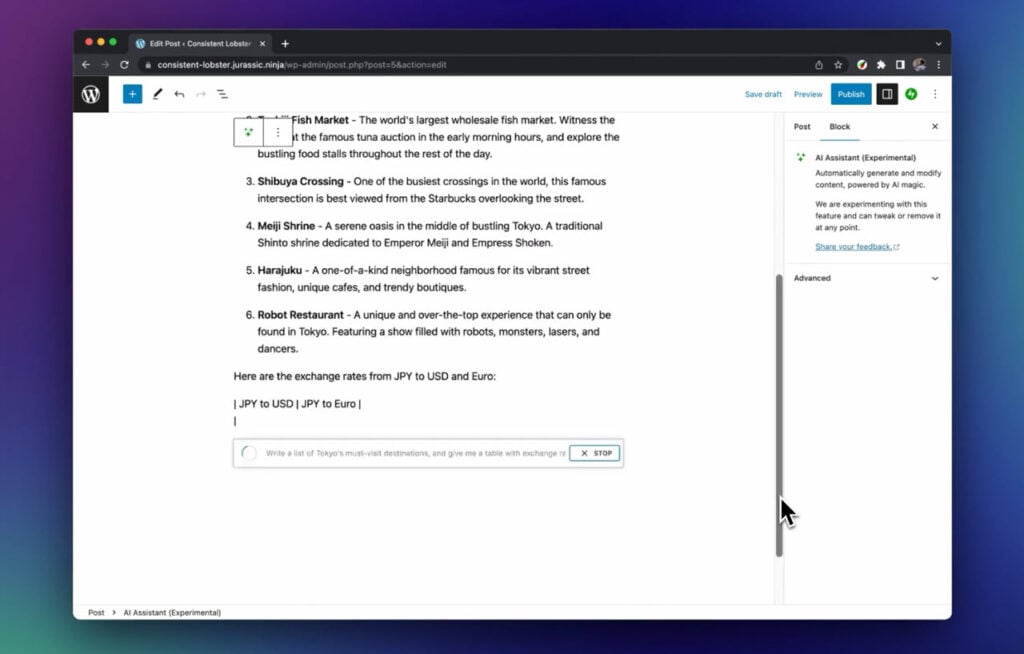Click the Meiji Shrine list item

[424, 235]
